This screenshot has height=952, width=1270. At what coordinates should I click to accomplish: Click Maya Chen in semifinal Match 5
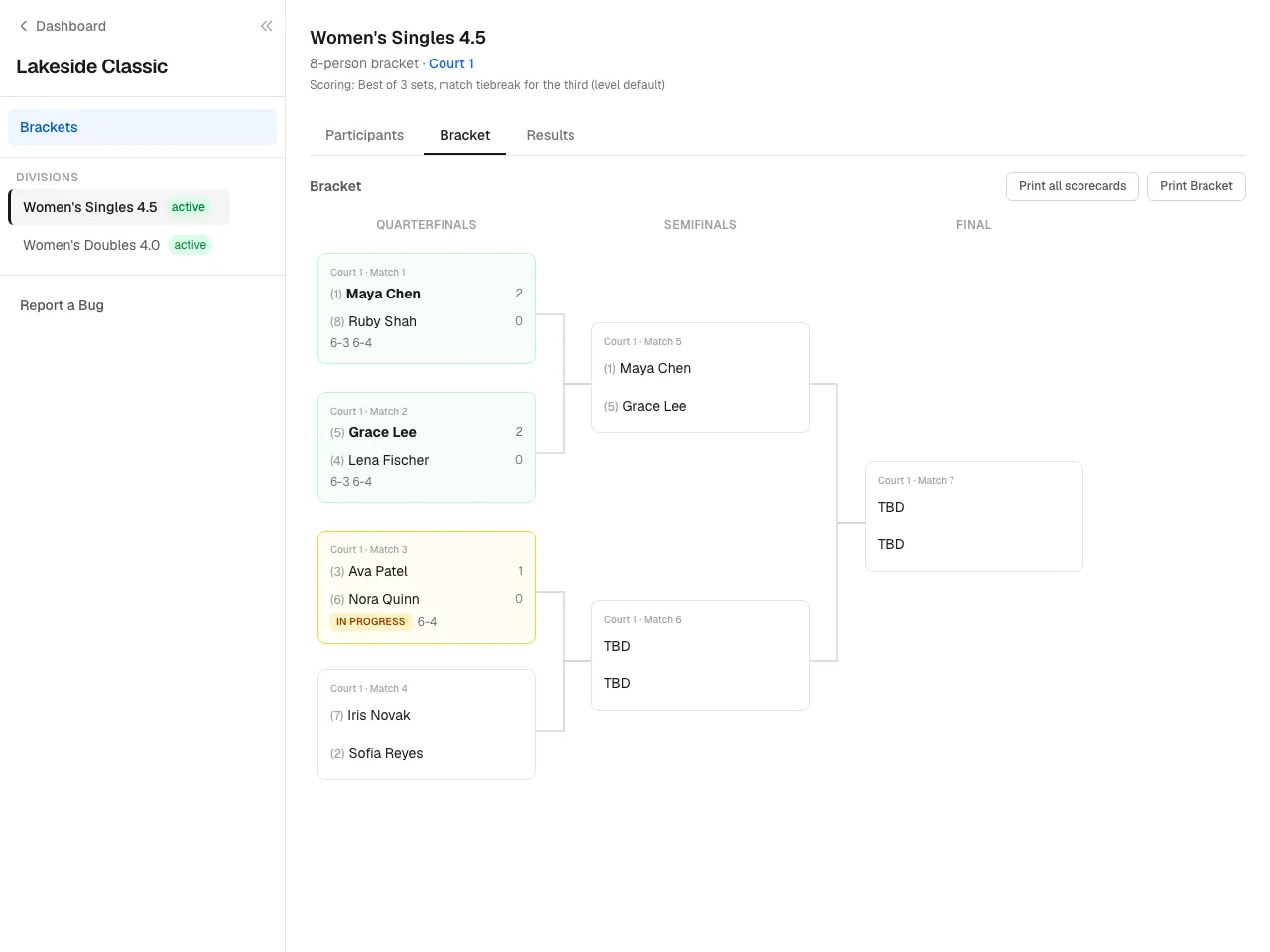(655, 368)
